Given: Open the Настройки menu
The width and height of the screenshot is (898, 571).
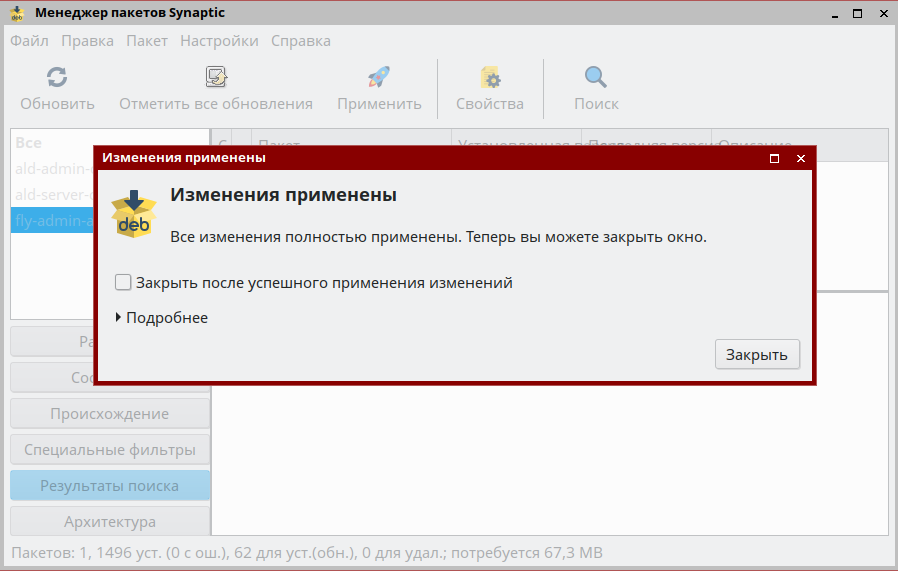Looking at the screenshot, I should (x=219, y=41).
